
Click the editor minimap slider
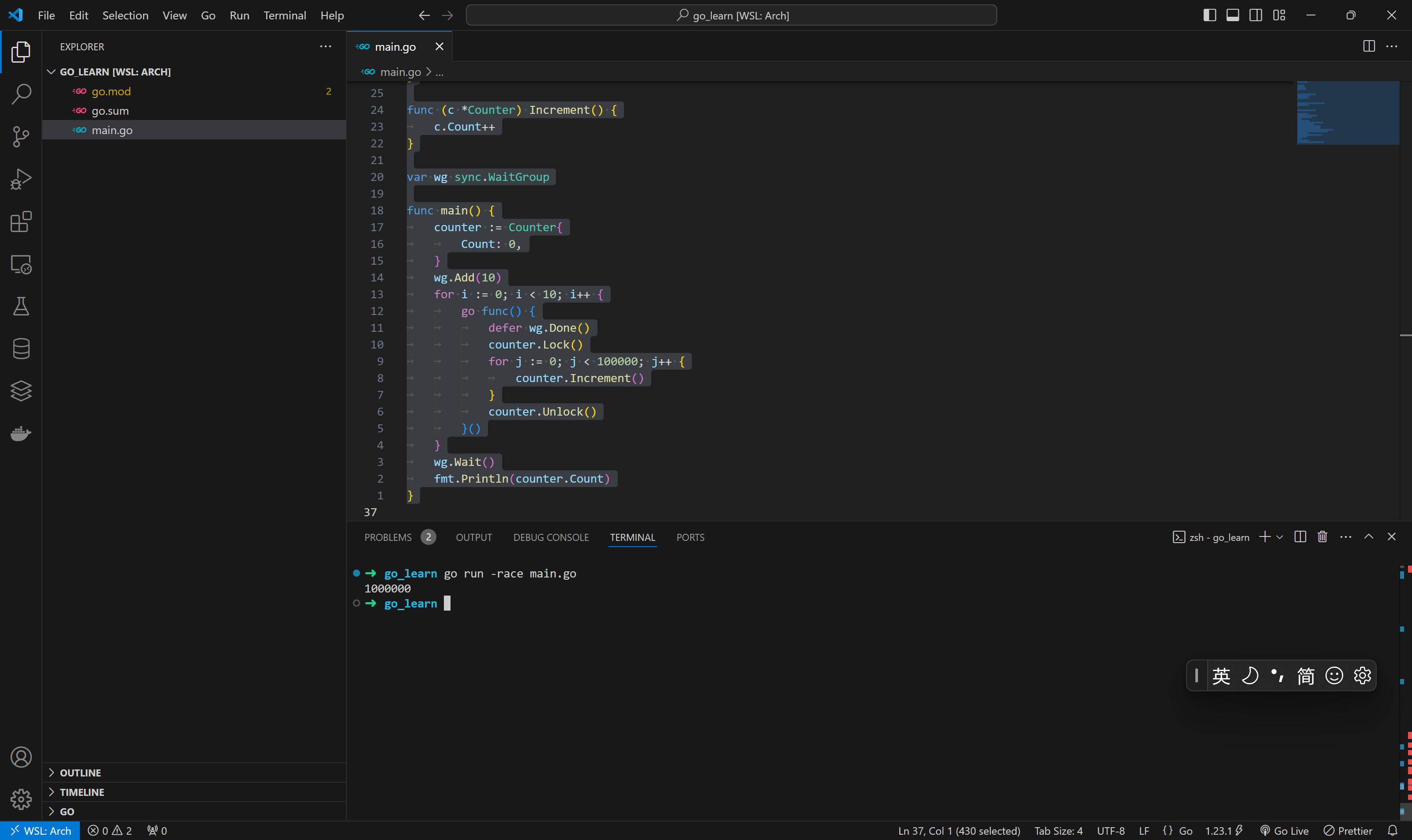[x=1348, y=112]
